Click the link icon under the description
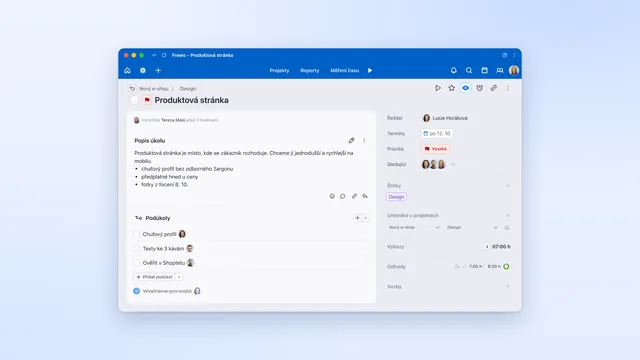 354,196
